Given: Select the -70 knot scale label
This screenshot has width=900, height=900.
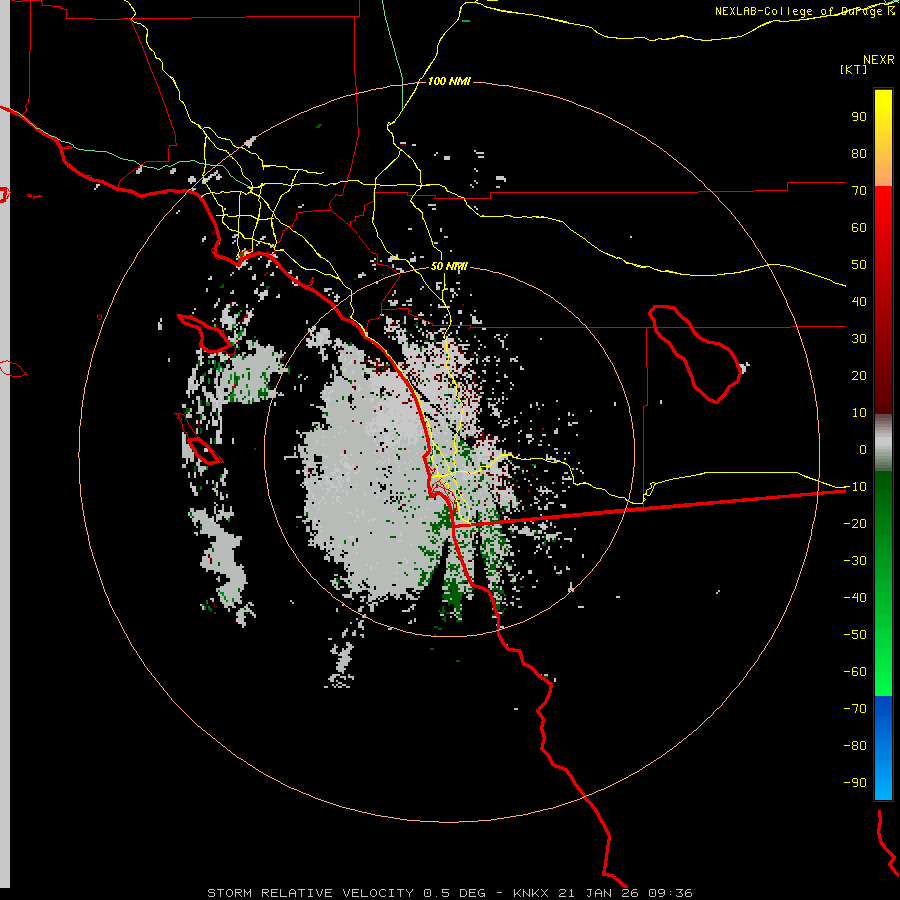Looking at the screenshot, I should point(855,708).
